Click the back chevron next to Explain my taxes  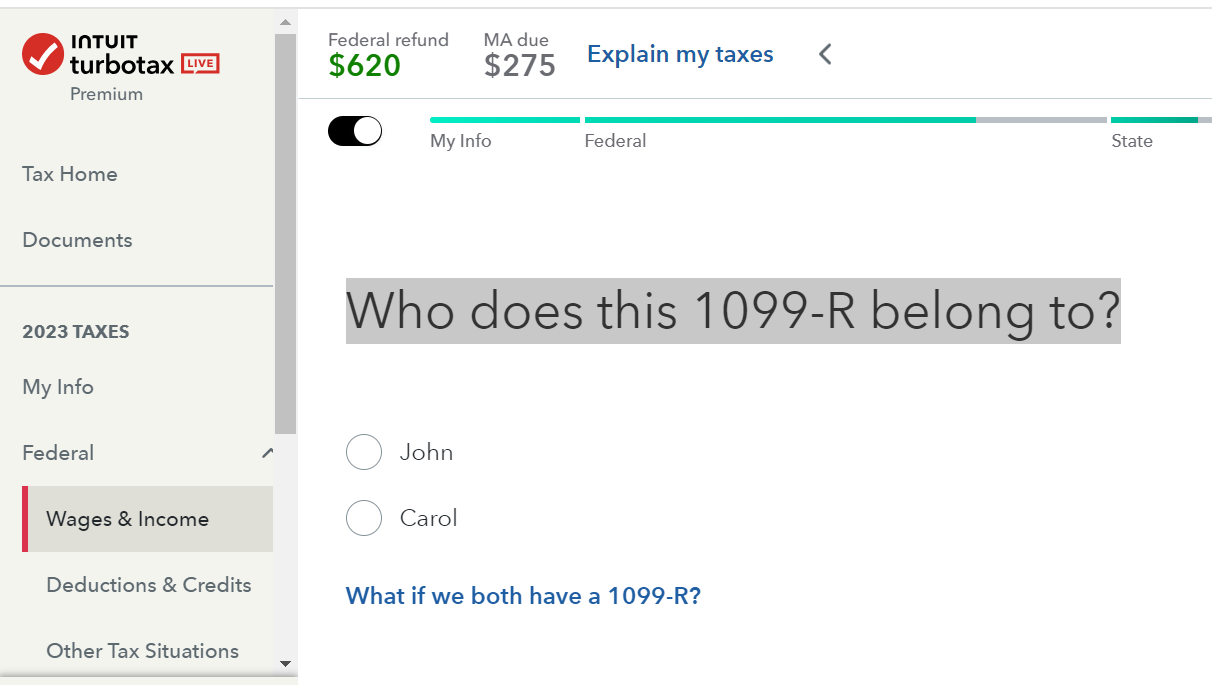click(x=825, y=54)
